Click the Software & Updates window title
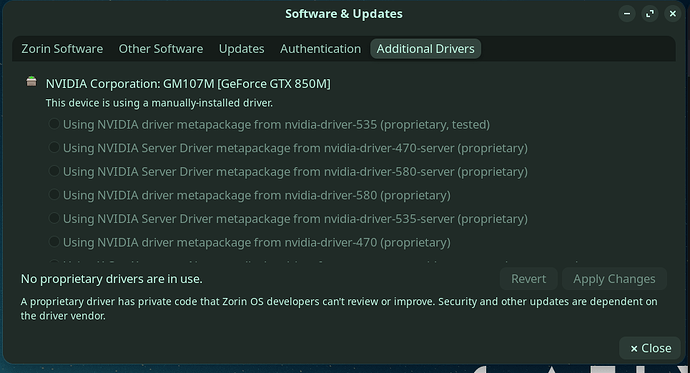Screen dimensions: 690x373 (344, 14)
